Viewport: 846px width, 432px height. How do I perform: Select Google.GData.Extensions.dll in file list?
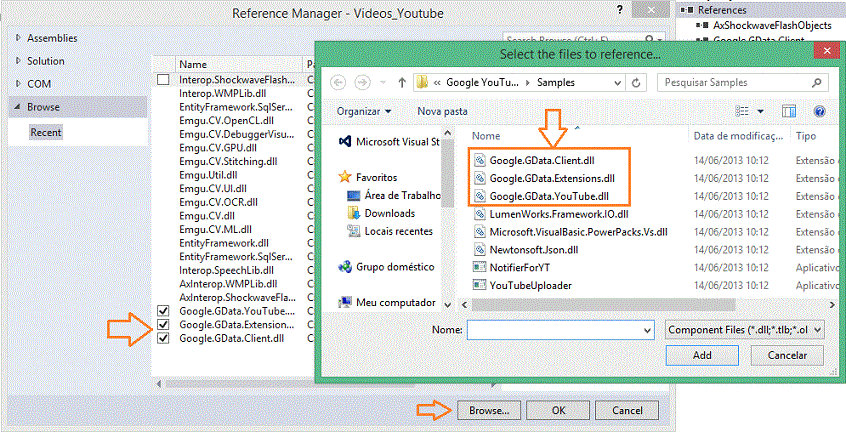click(552, 178)
